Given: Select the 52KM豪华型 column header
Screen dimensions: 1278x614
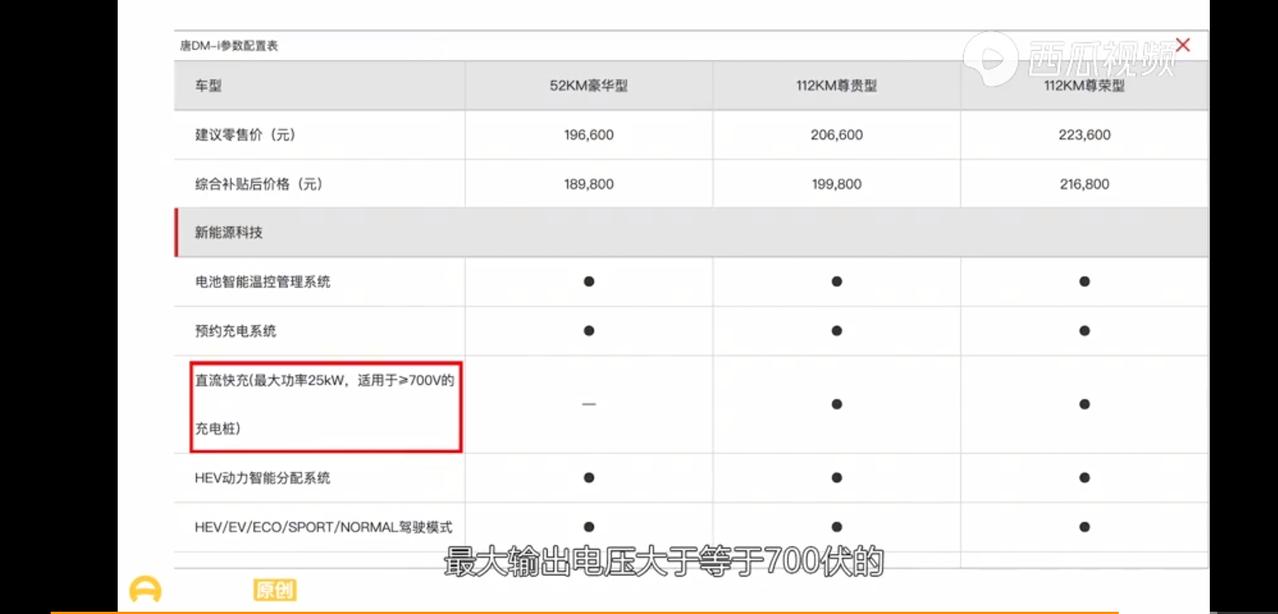Looking at the screenshot, I should point(589,86).
